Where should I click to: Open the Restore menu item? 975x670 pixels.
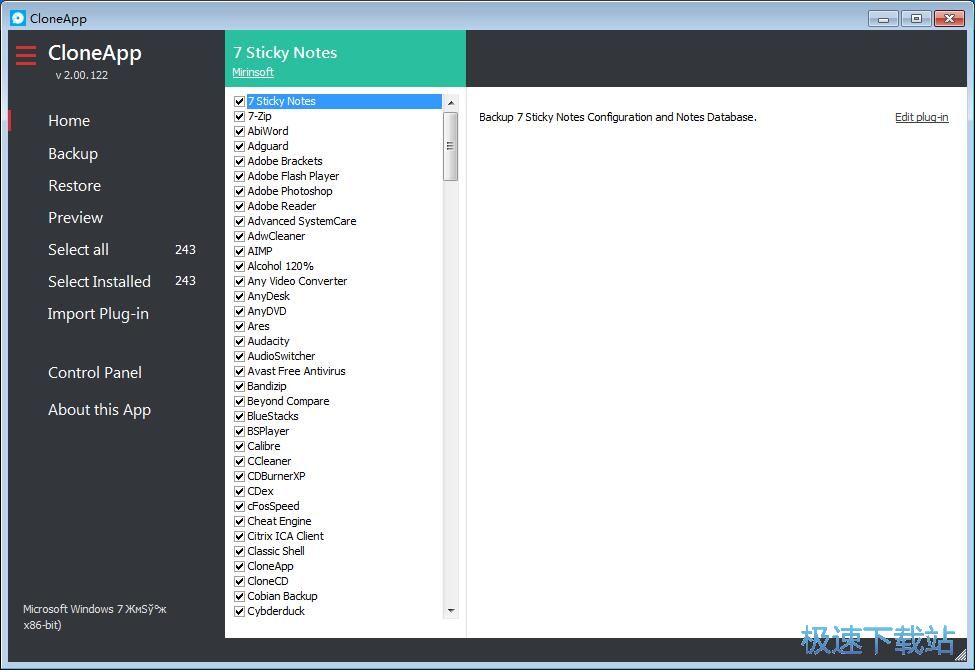coord(75,185)
